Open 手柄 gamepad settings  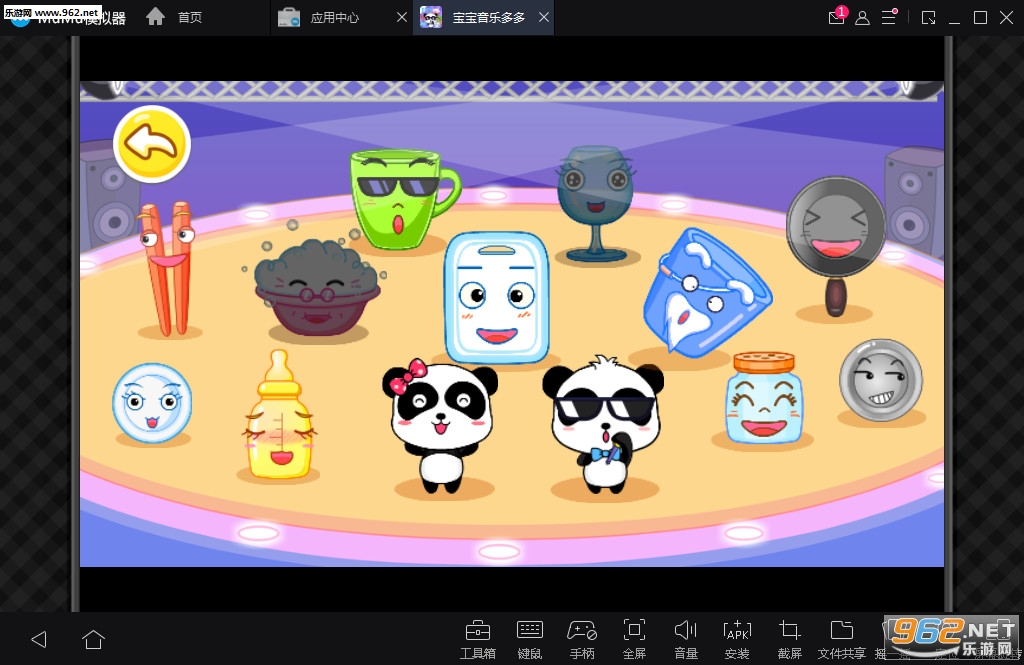click(x=582, y=636)
